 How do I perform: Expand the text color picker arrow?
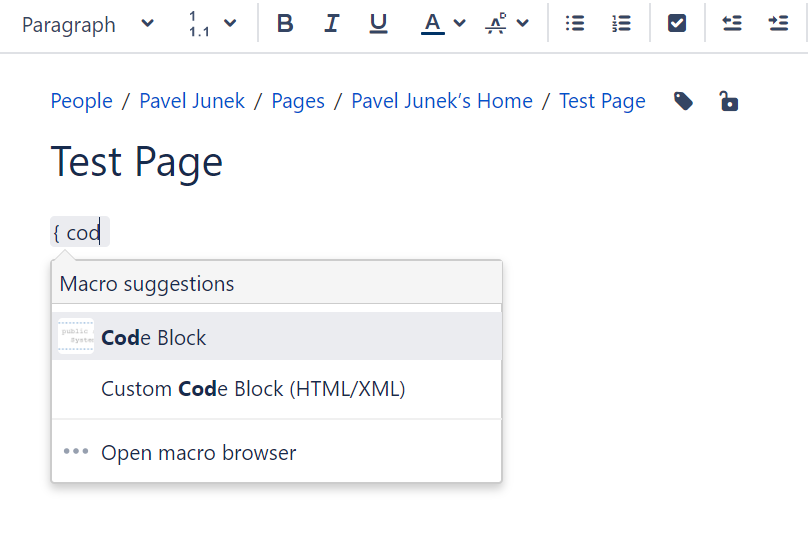460,23
